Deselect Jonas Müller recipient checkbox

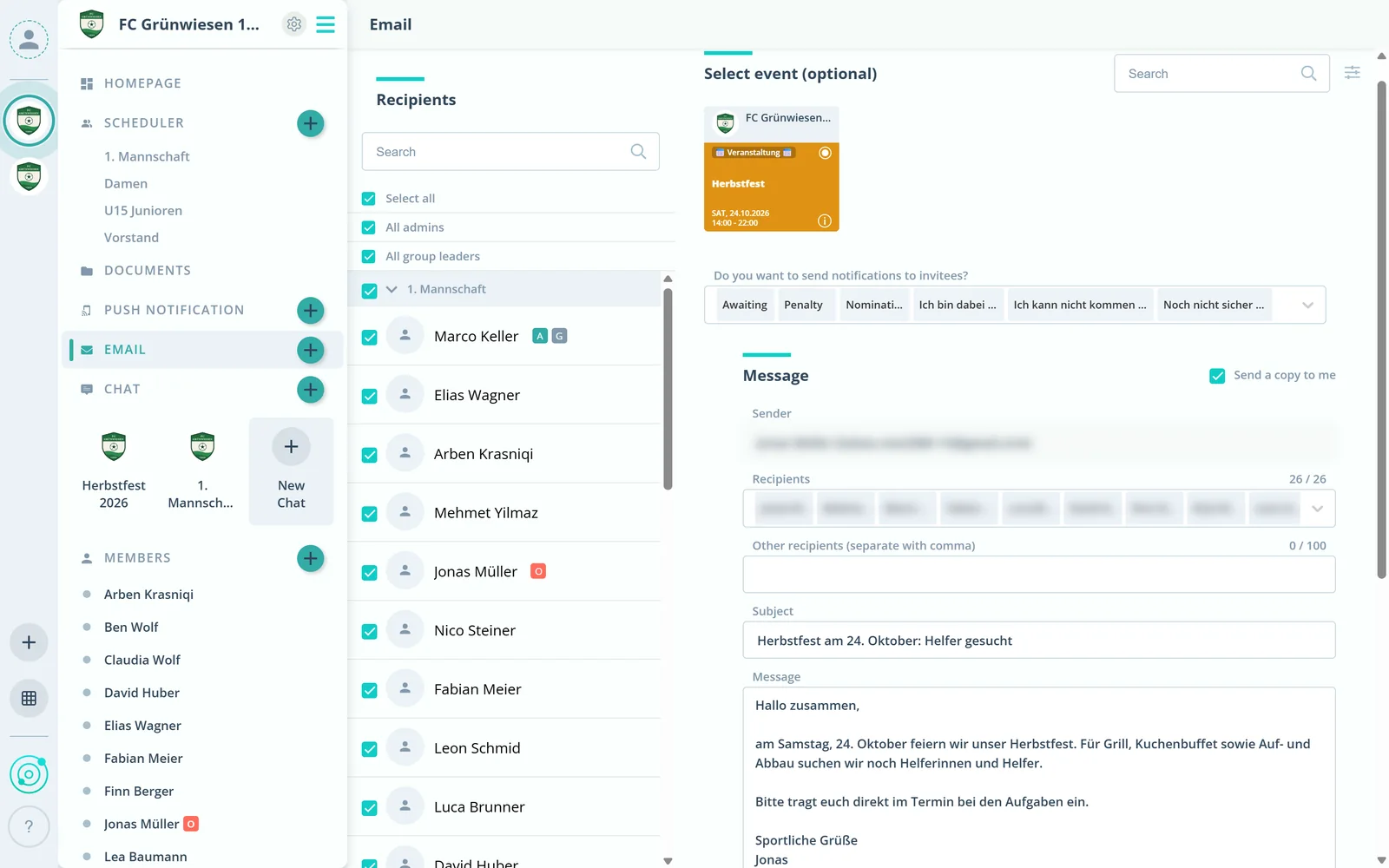click(369, 572)
